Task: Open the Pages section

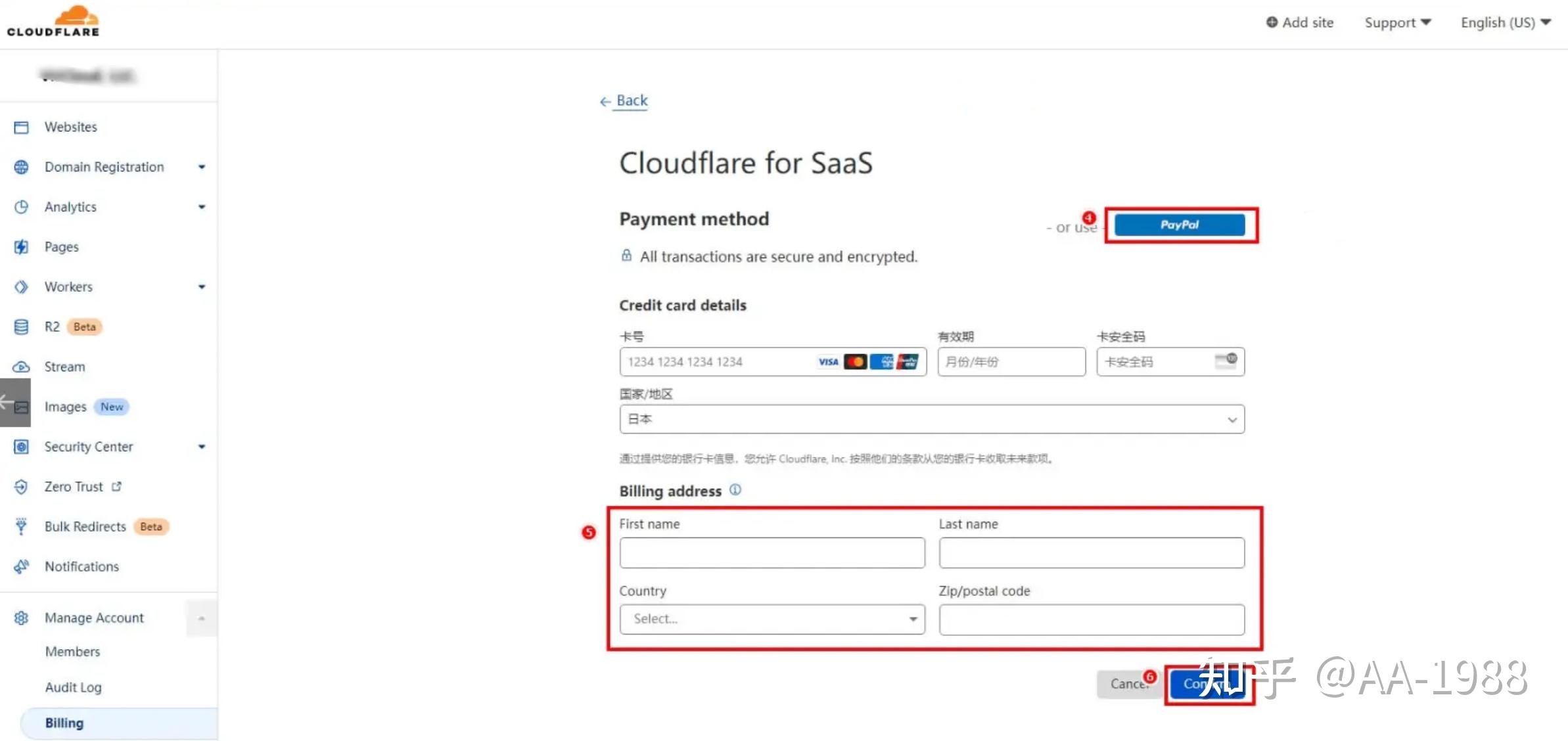Action: point(20,246)
